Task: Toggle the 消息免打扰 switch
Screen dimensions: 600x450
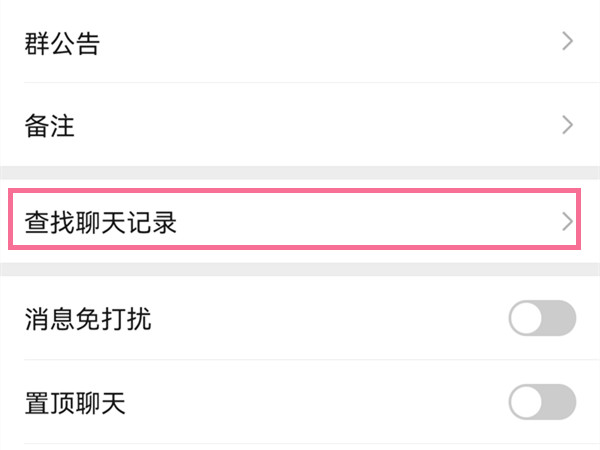Action: pyautogui.click(x=542, y=319)
